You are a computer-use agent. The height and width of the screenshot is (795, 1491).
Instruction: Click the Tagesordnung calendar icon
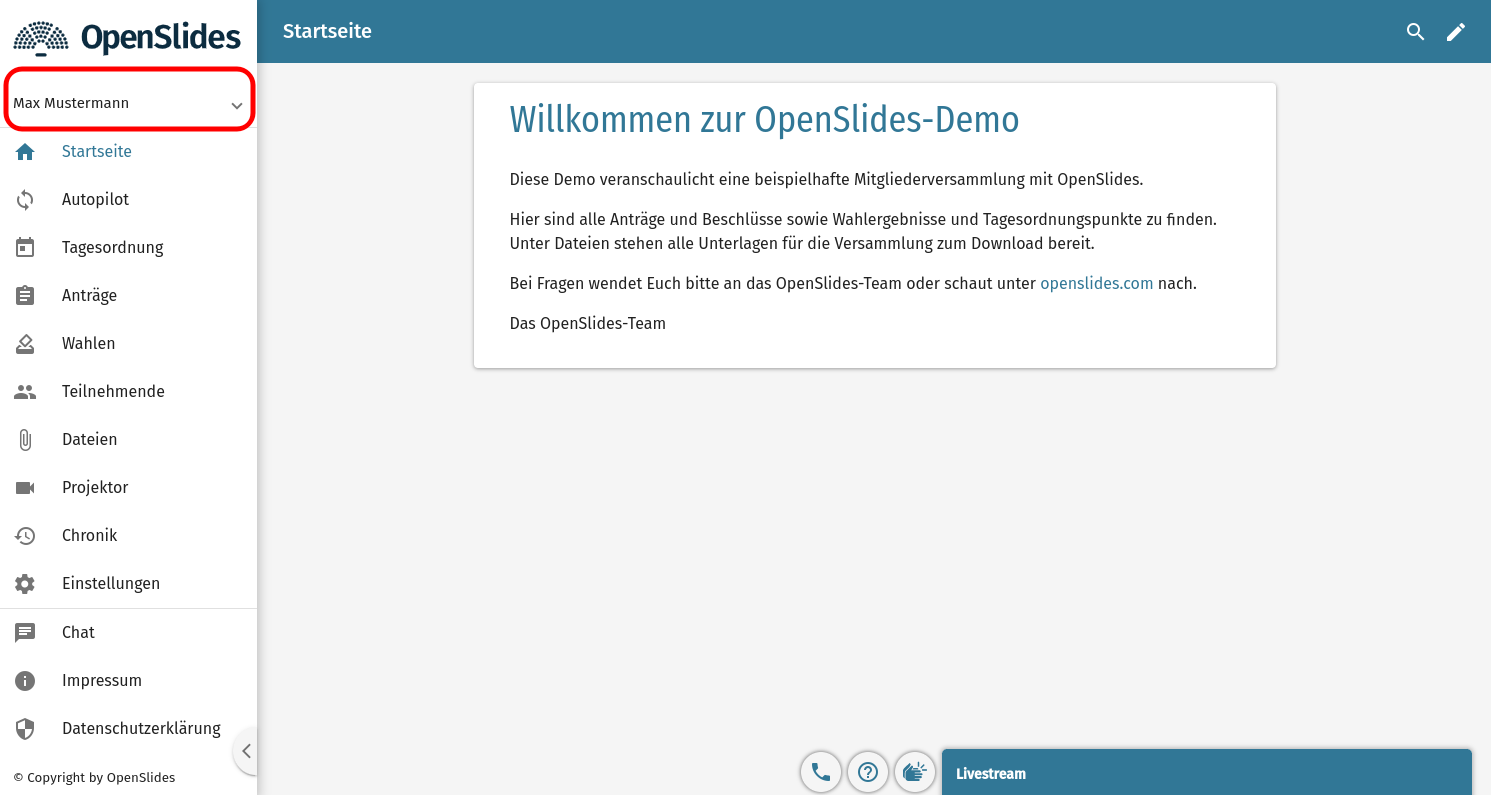pyautogui.click(x=25, y=248)
